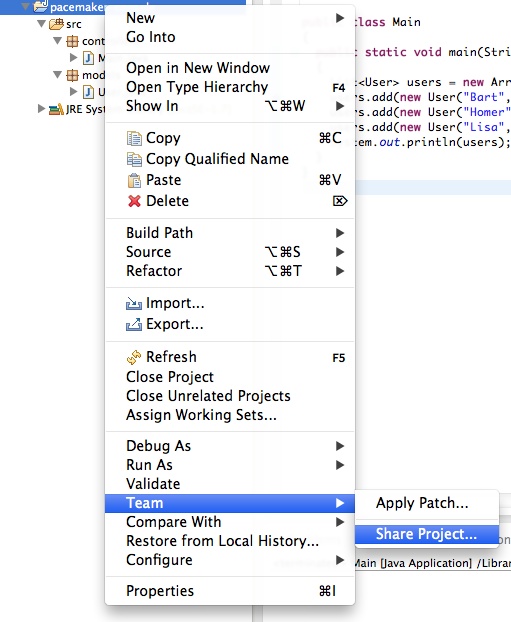Click the Main class name in editor

coord(407,22)
